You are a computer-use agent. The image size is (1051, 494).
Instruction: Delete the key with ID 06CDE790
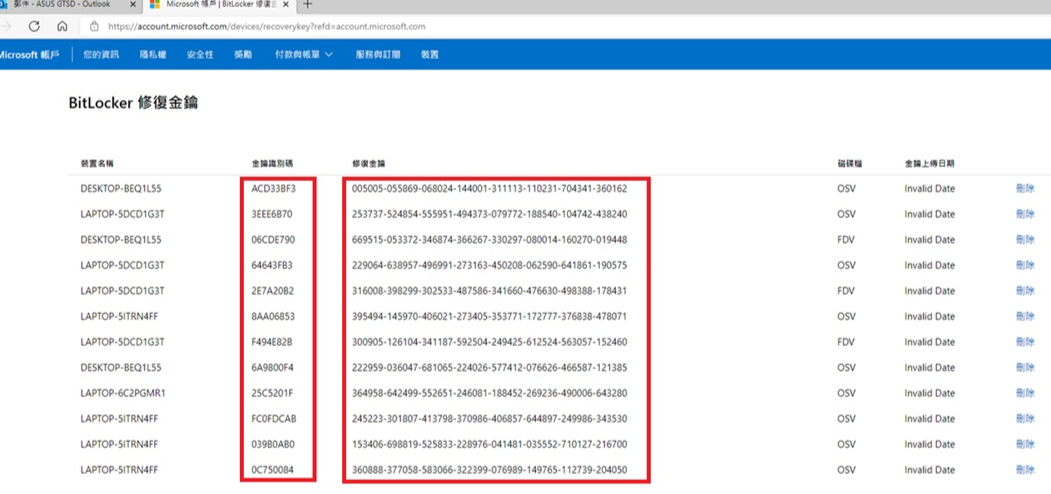[1025, 240]
